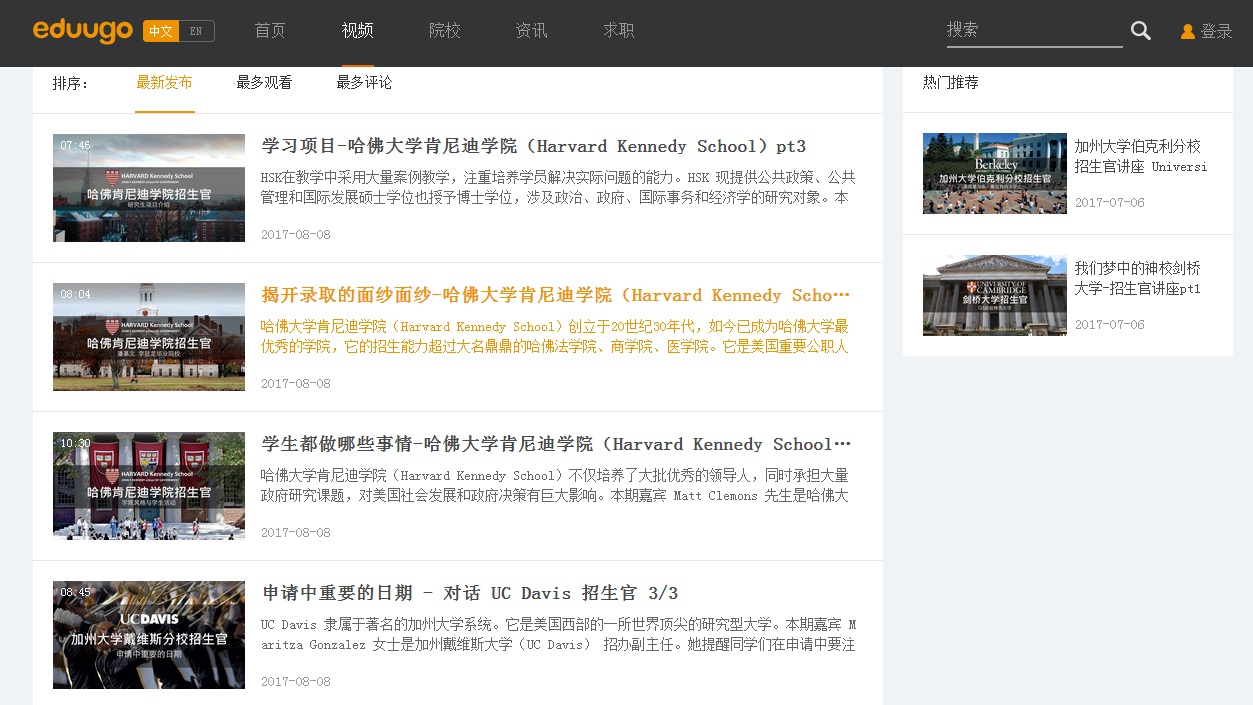Screen dimensions: 1253x705
Task: Click the Berkeley recommended video thumbnail
Action: [995, 173]
